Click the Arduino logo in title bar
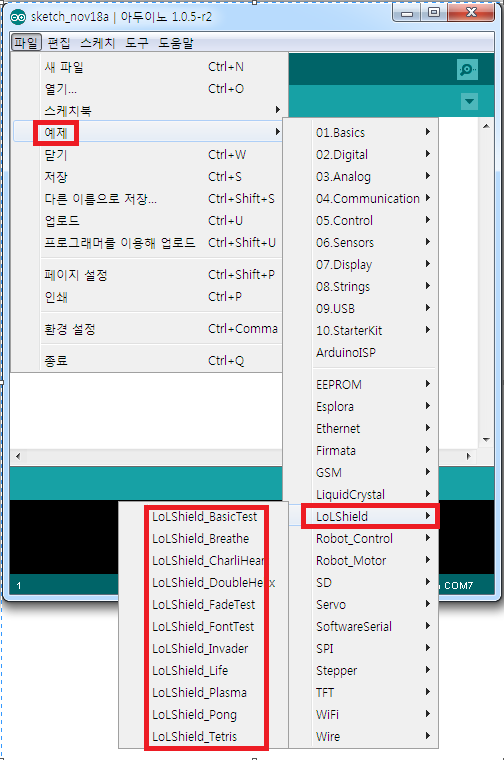The height and width of the screenshot is (760, 504). [x=18, y=17]
